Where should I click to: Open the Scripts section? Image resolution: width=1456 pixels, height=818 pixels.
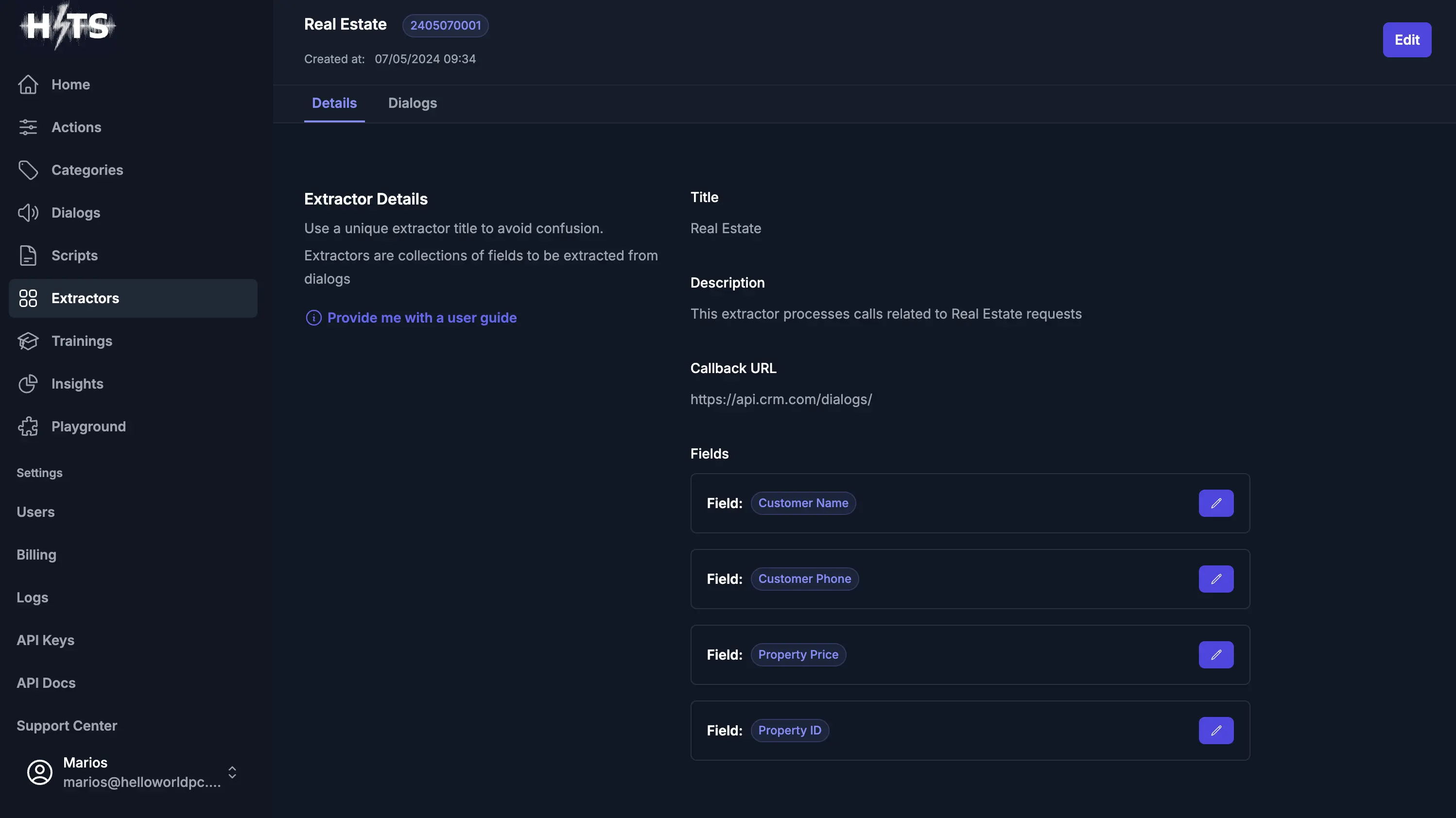(x=75, y=256)
